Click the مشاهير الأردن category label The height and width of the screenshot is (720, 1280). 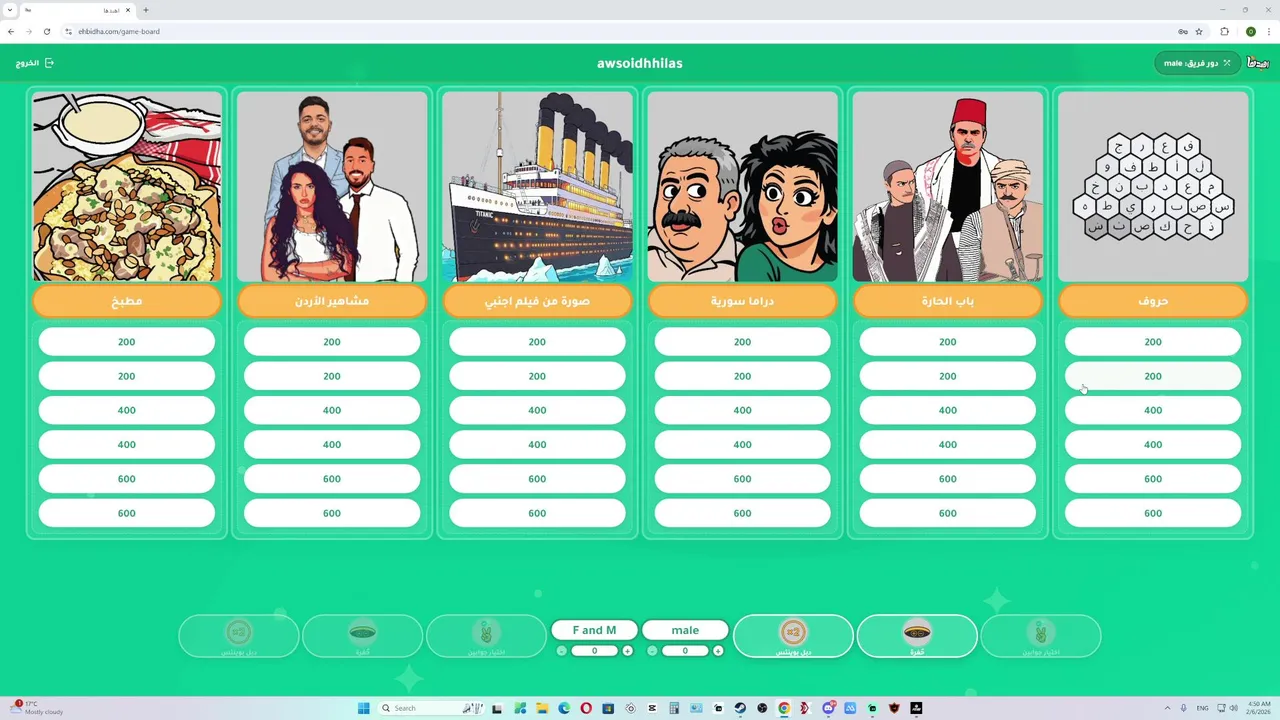332,300
